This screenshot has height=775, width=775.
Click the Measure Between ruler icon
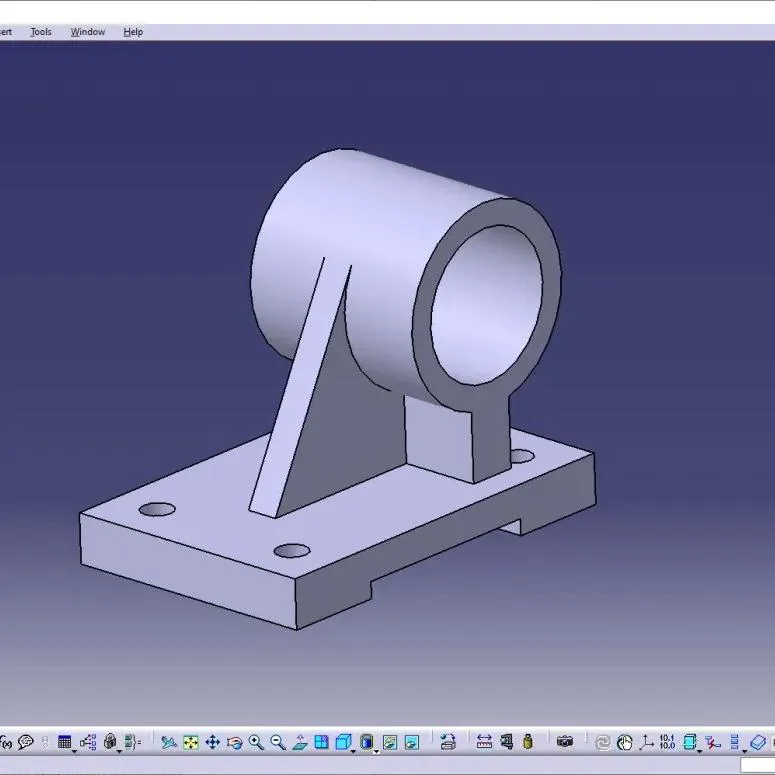484,742
